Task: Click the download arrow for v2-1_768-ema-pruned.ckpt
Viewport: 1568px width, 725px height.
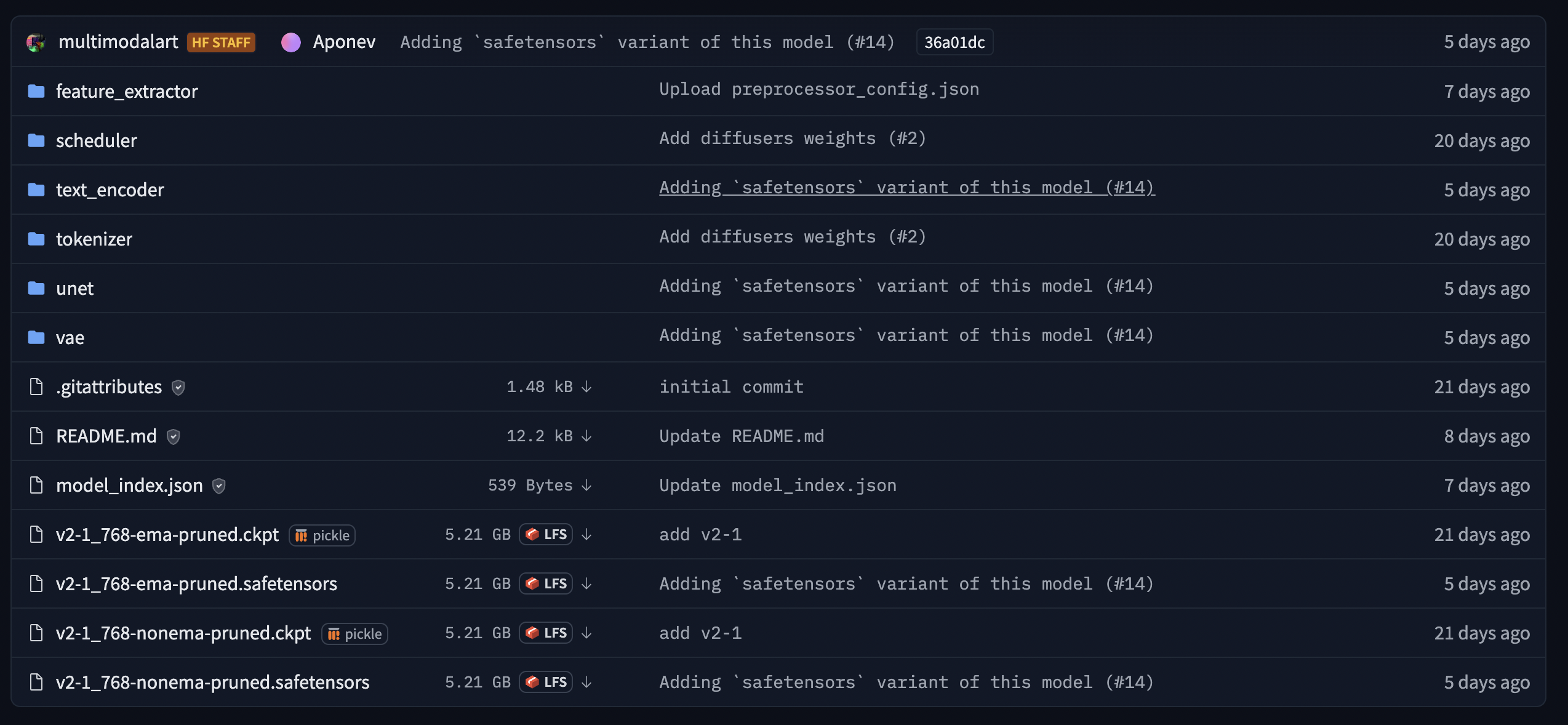Action: [x=586, y=535]
